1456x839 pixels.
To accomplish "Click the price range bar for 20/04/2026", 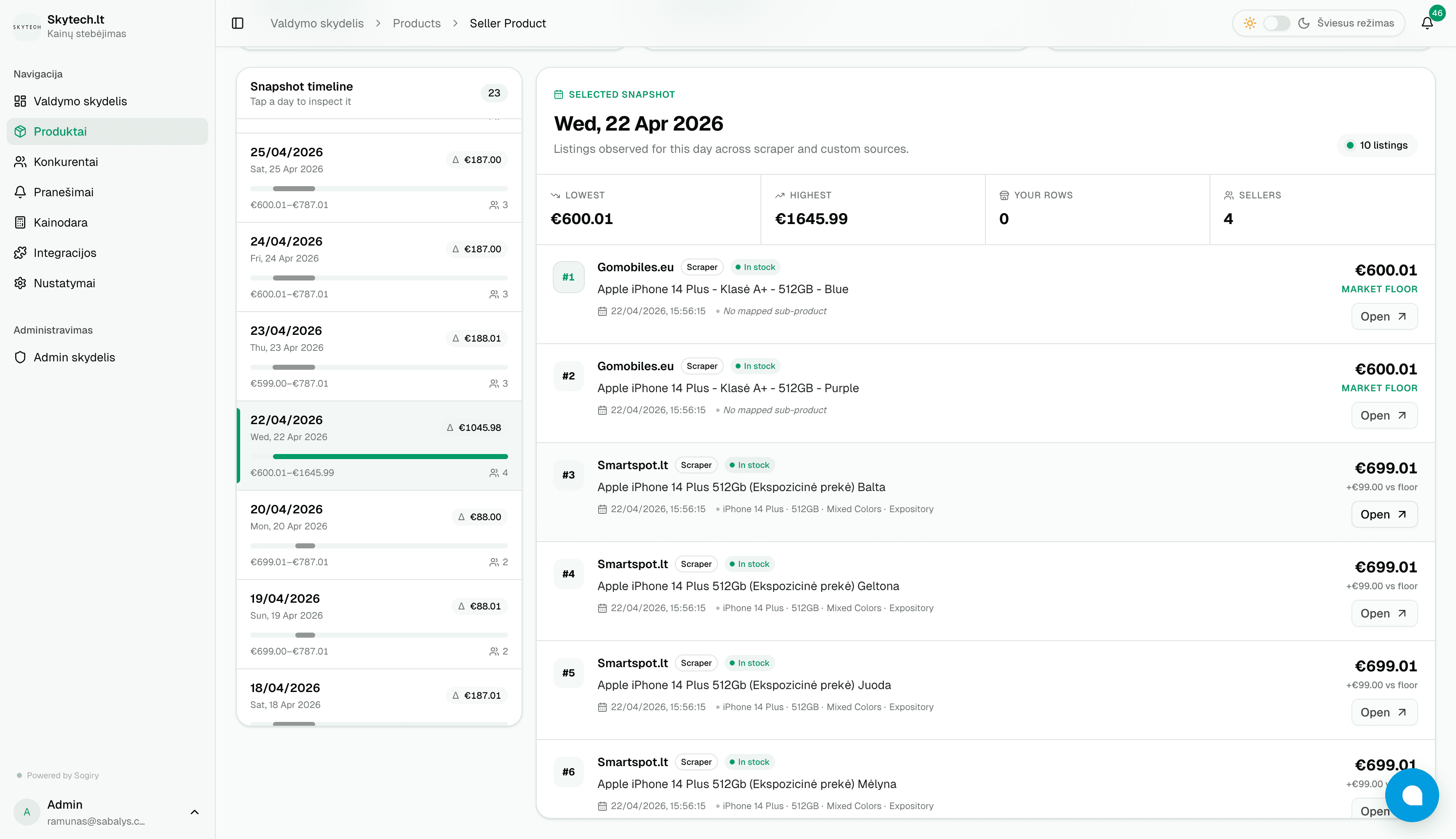I will point(305,546).
